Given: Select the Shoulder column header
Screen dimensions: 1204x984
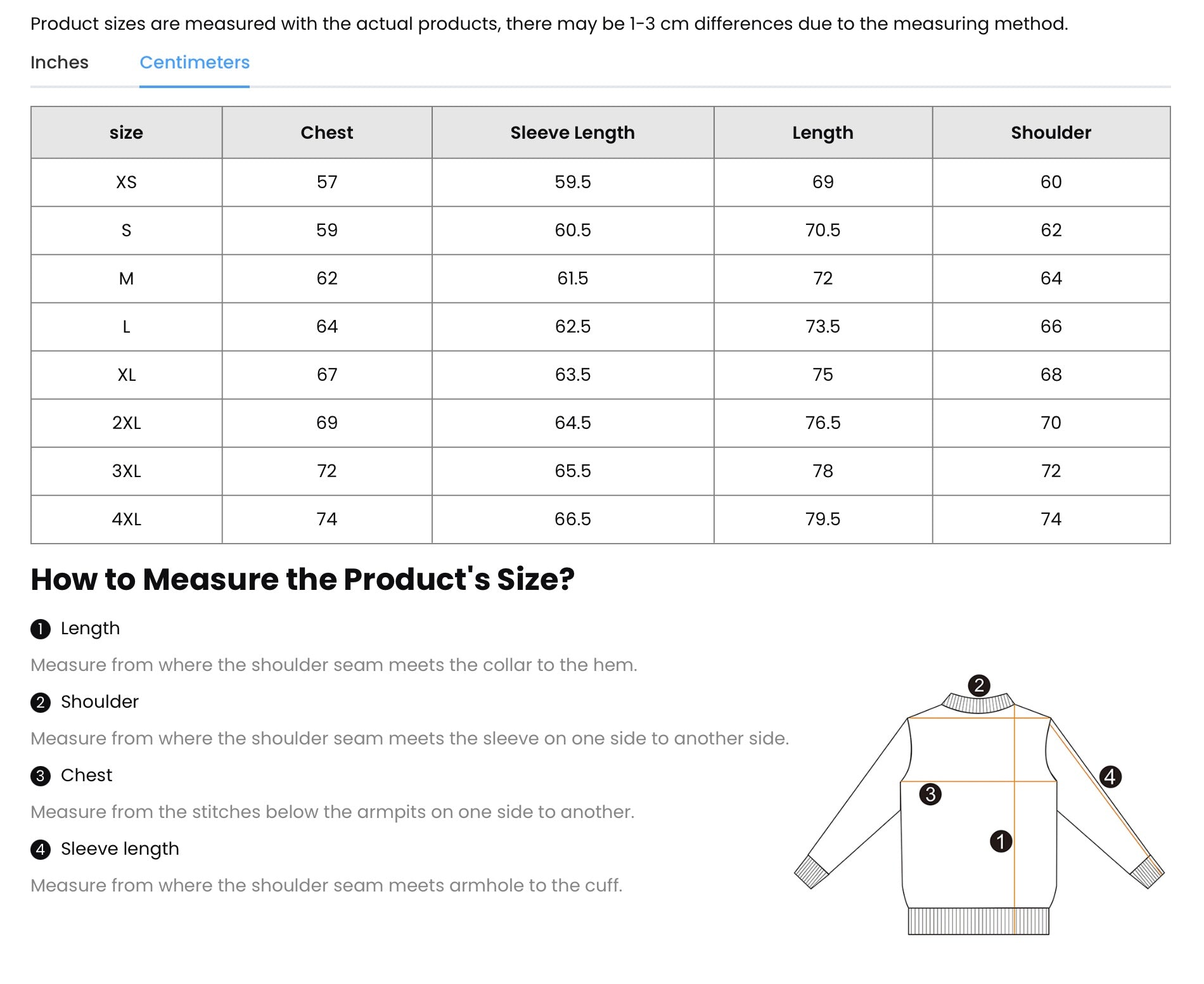Looking at the screenshot, I should coord(1051,132).
